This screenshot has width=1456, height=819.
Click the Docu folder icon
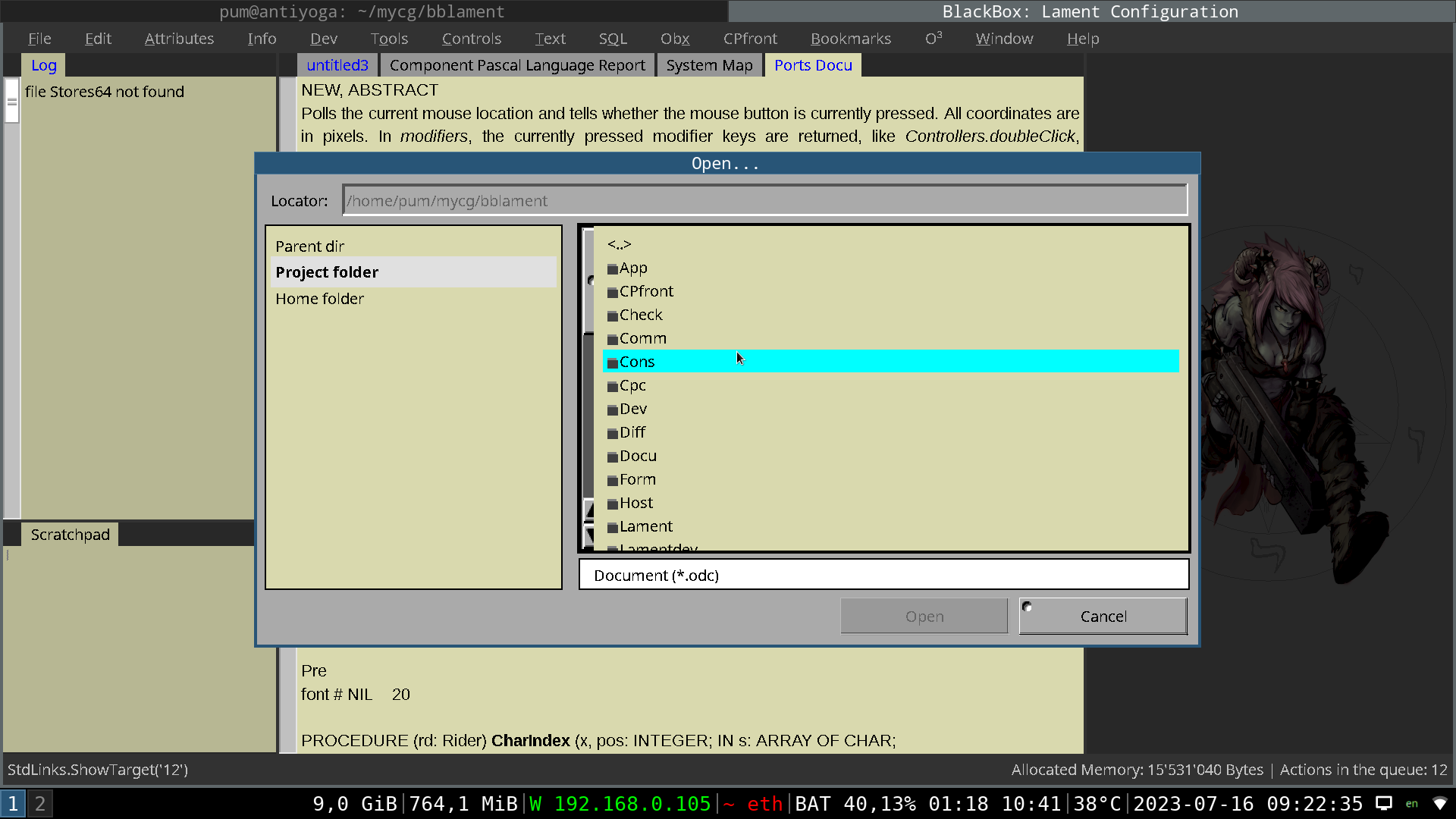point(612,457)
